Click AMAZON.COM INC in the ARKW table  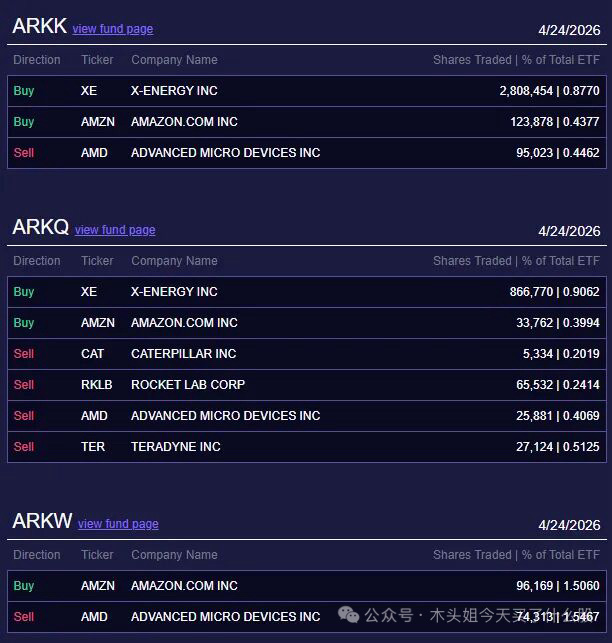184,586
